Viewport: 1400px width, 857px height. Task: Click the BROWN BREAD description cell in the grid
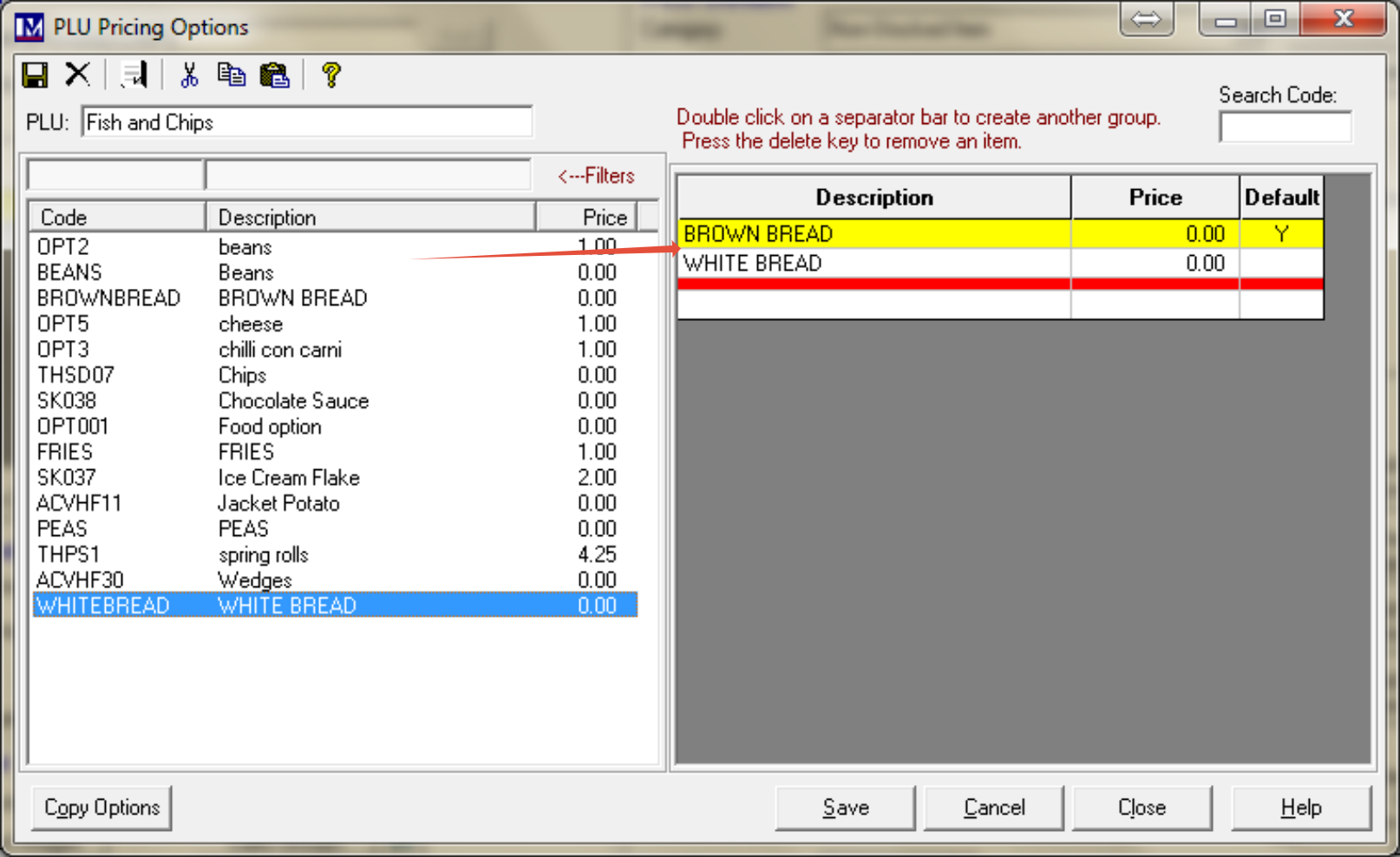(874, 234)
